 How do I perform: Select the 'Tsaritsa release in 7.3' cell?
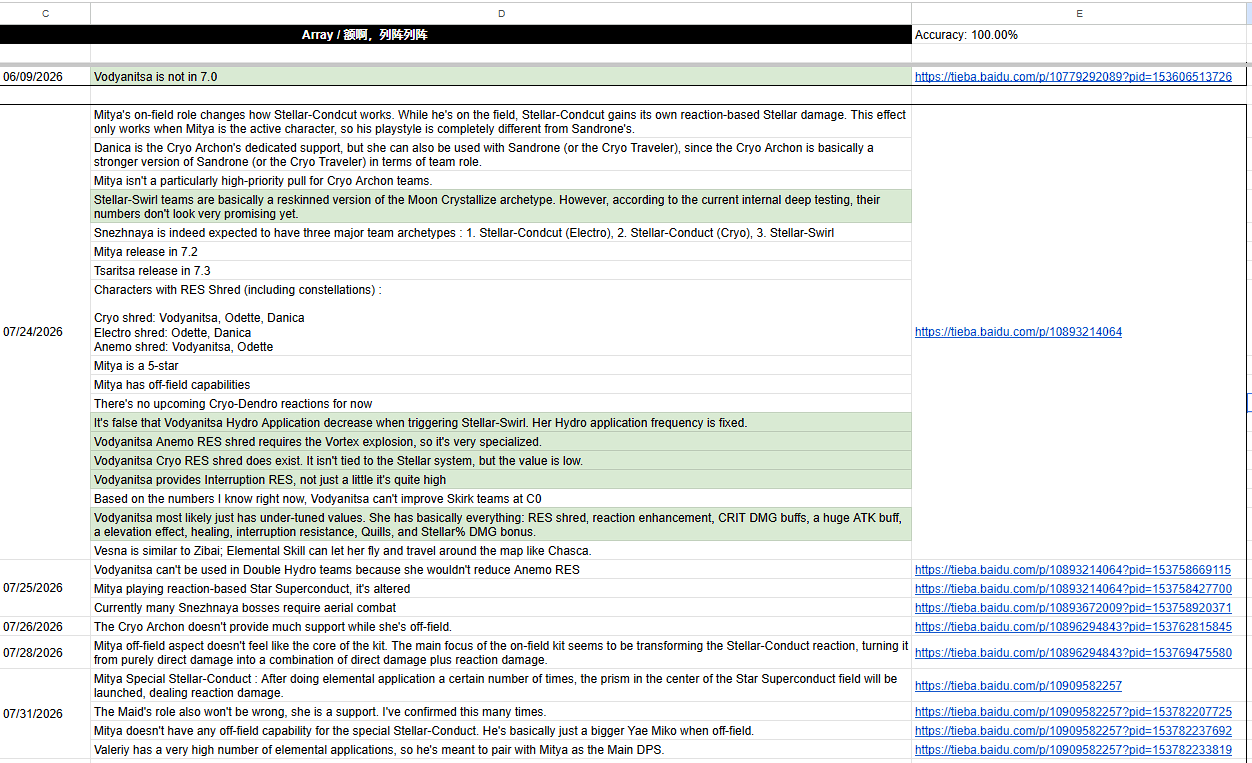click(x=501, y=271)
